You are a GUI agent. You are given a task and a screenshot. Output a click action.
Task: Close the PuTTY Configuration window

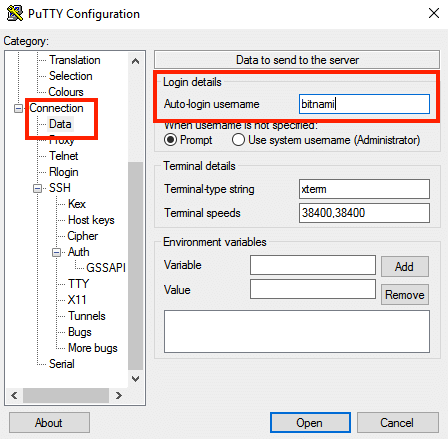(x=434, y=13)
